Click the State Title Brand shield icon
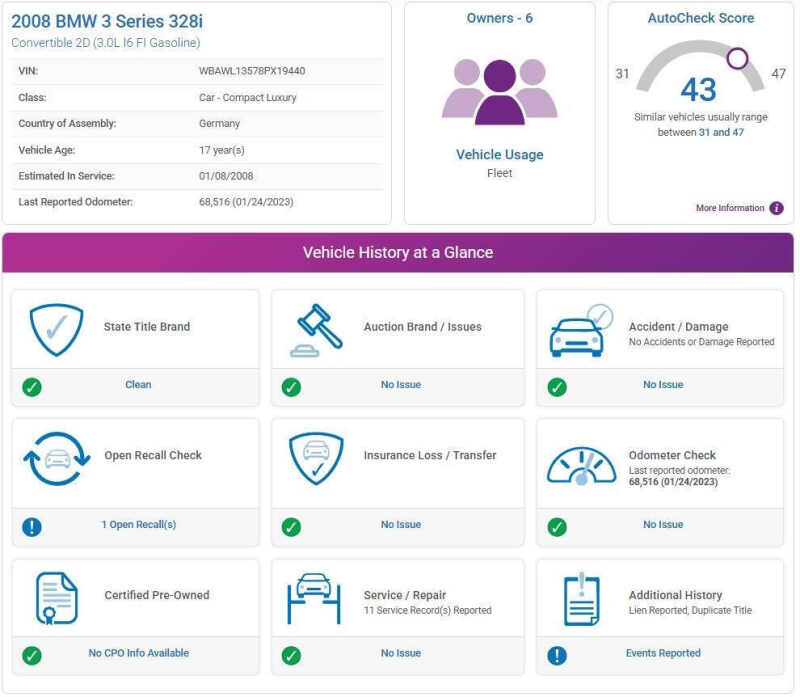 pyautogui.click(x=56, y=329)
